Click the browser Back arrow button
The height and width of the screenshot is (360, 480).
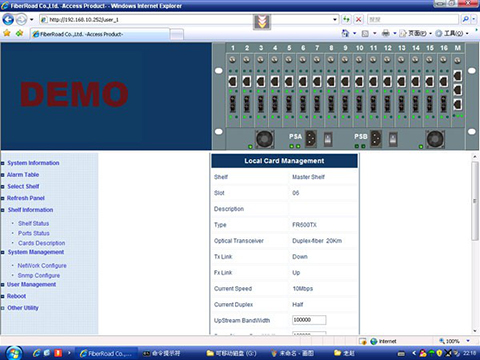tap(8, 20)
